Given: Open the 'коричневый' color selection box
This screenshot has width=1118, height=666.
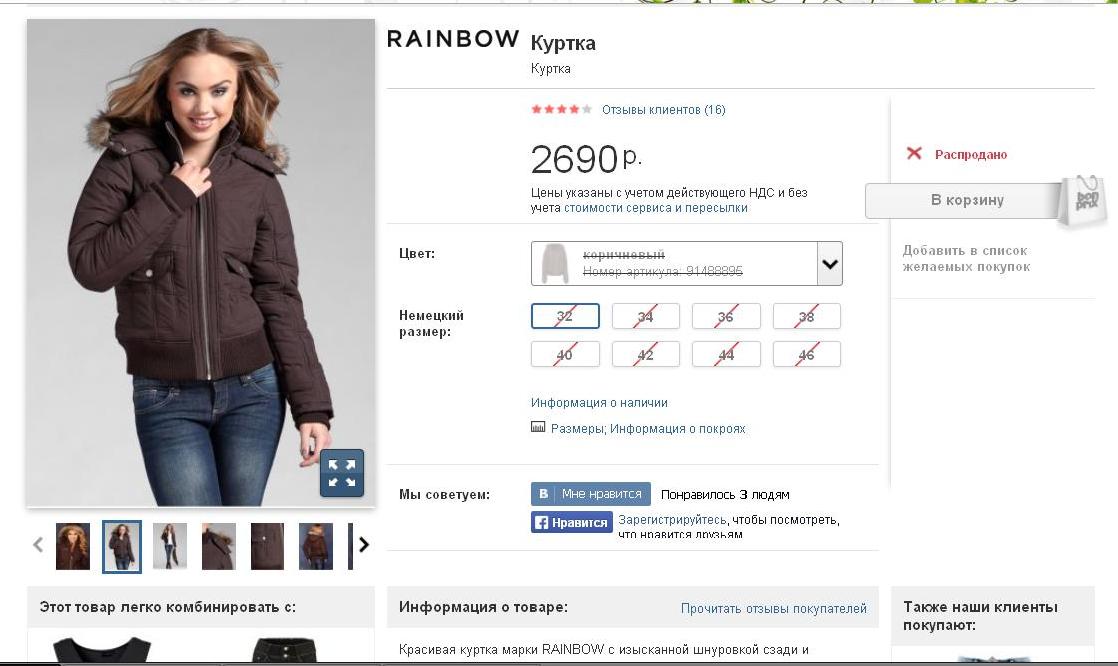Looking at the screenshot, I should [687, 264].
